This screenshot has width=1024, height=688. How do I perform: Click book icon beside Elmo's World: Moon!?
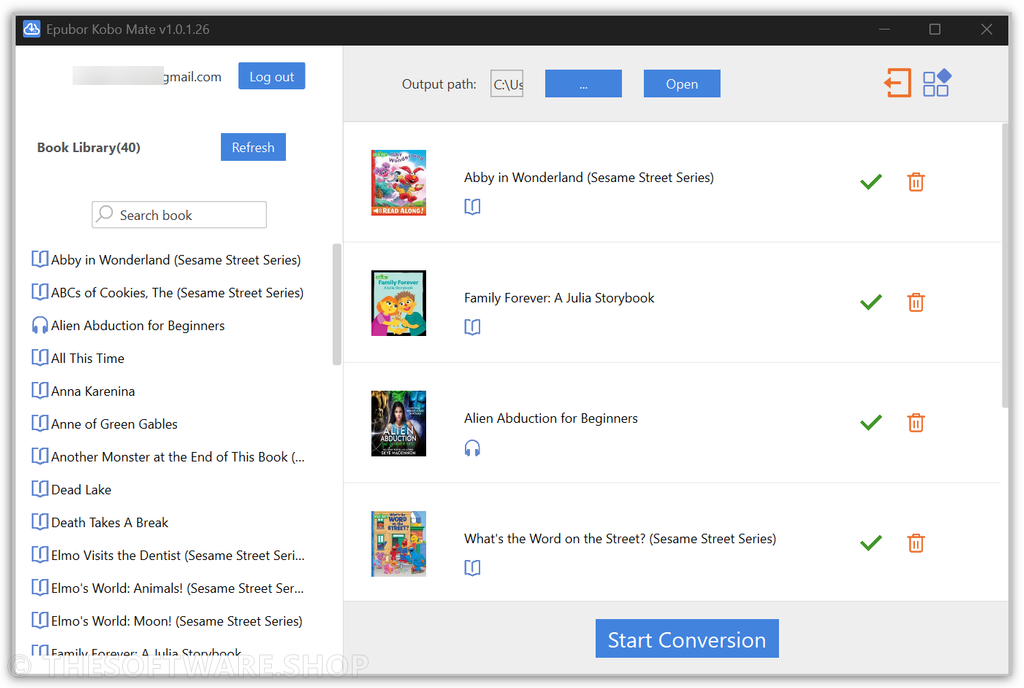tap(40, 620)
